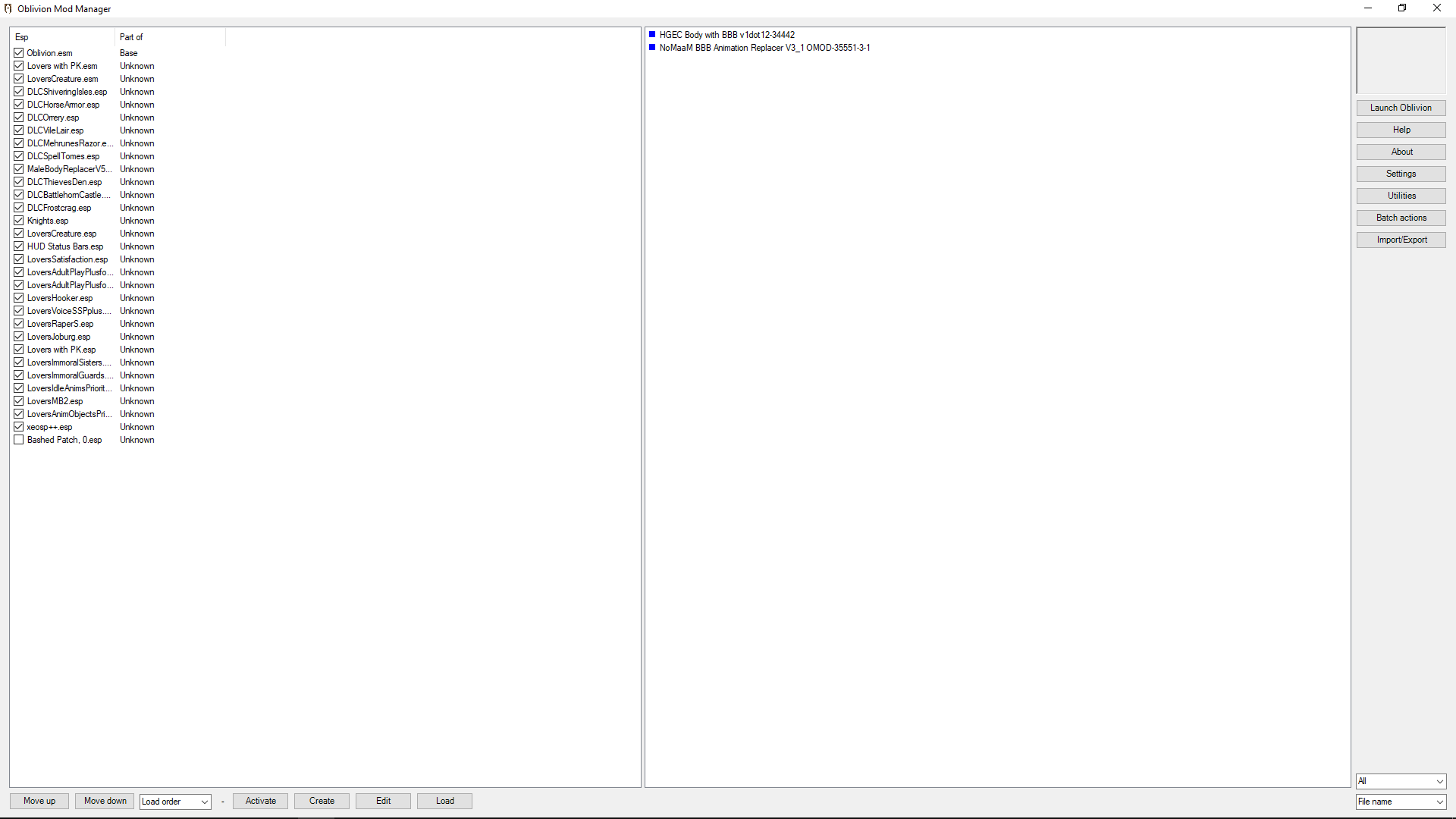
Task: Open the All filter dropdown
Action: [1401, 781]
